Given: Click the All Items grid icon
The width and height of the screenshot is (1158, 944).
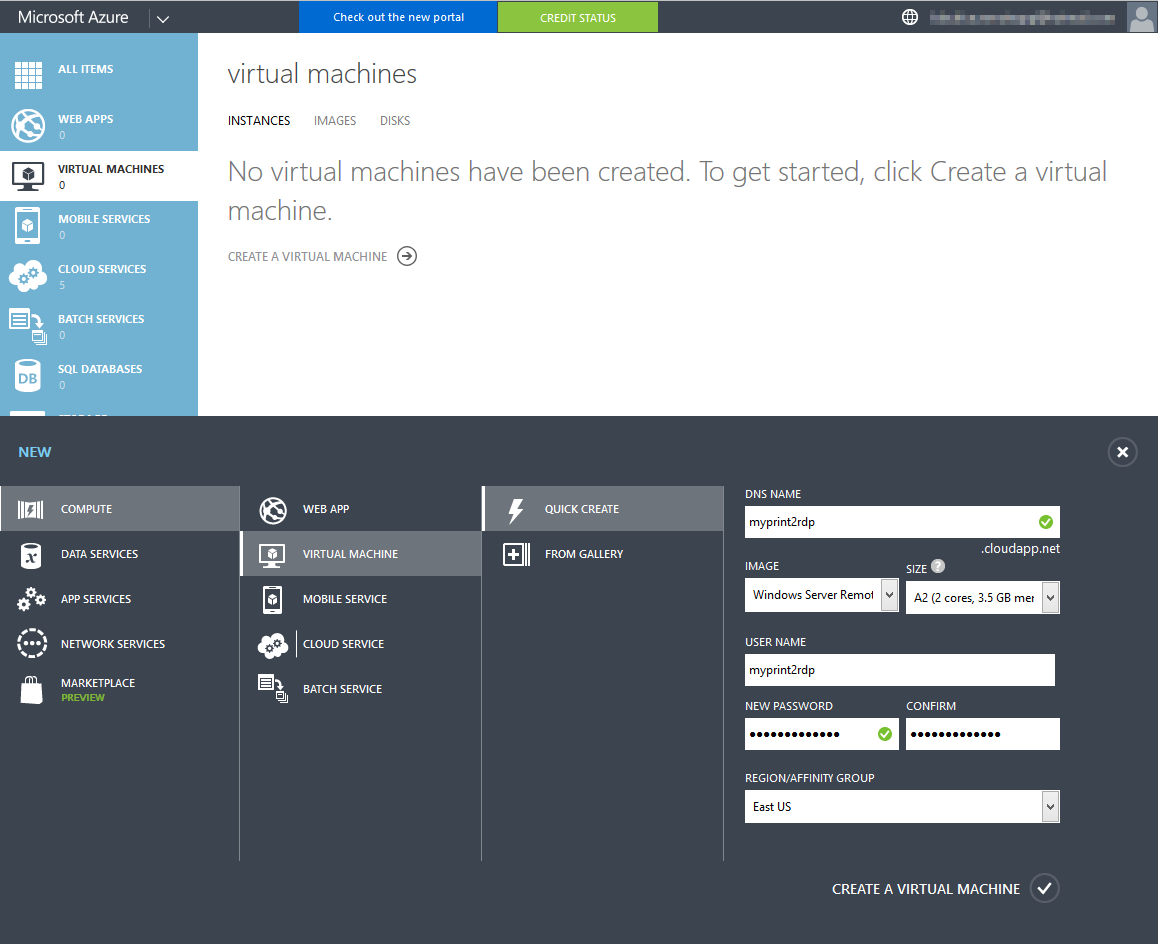Looking at the screenshot, I should [x=28, y=75].
